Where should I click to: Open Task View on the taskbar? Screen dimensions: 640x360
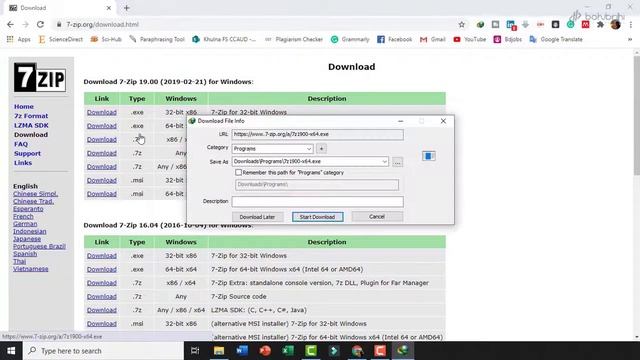coord(195,351)
